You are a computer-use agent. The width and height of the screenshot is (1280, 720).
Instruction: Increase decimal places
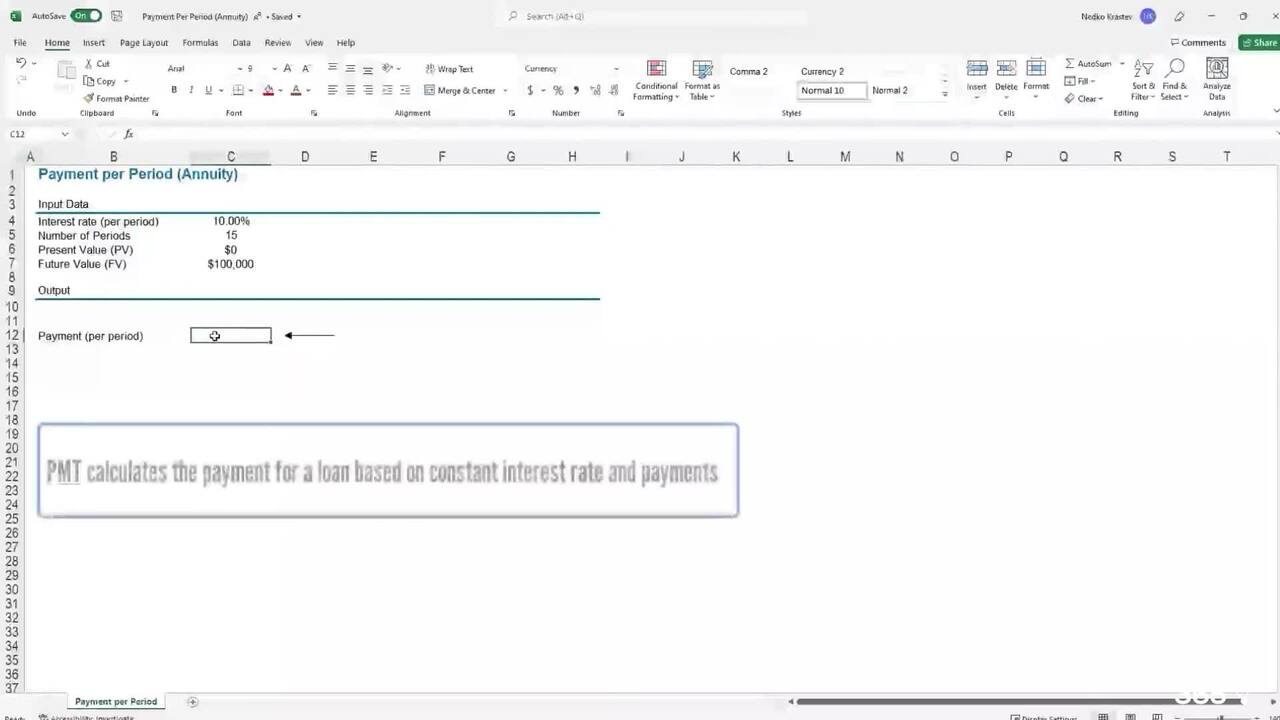(x=595, y=90)
